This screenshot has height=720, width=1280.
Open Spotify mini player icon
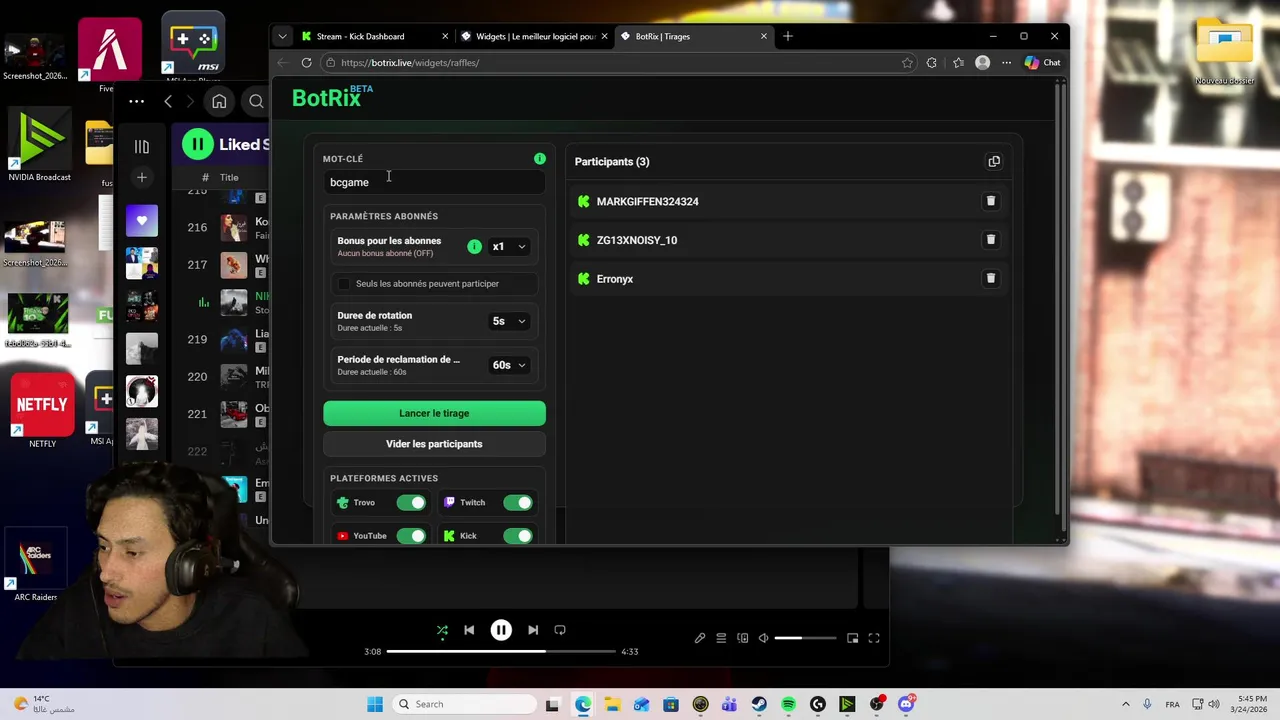[x=852, y=638]
